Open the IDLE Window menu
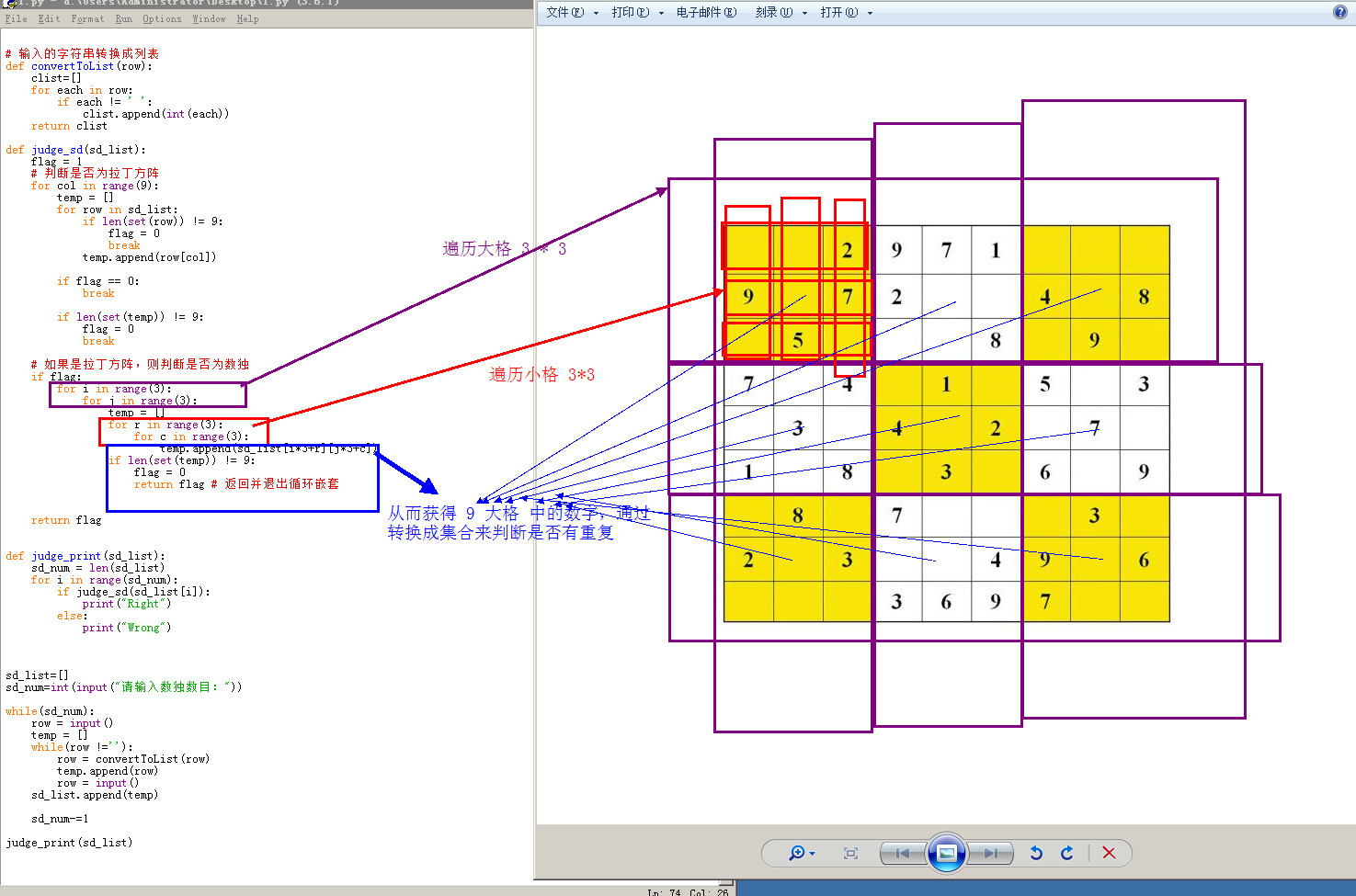The height and width of the screenshot is (896, 1356). click(209, 18)
